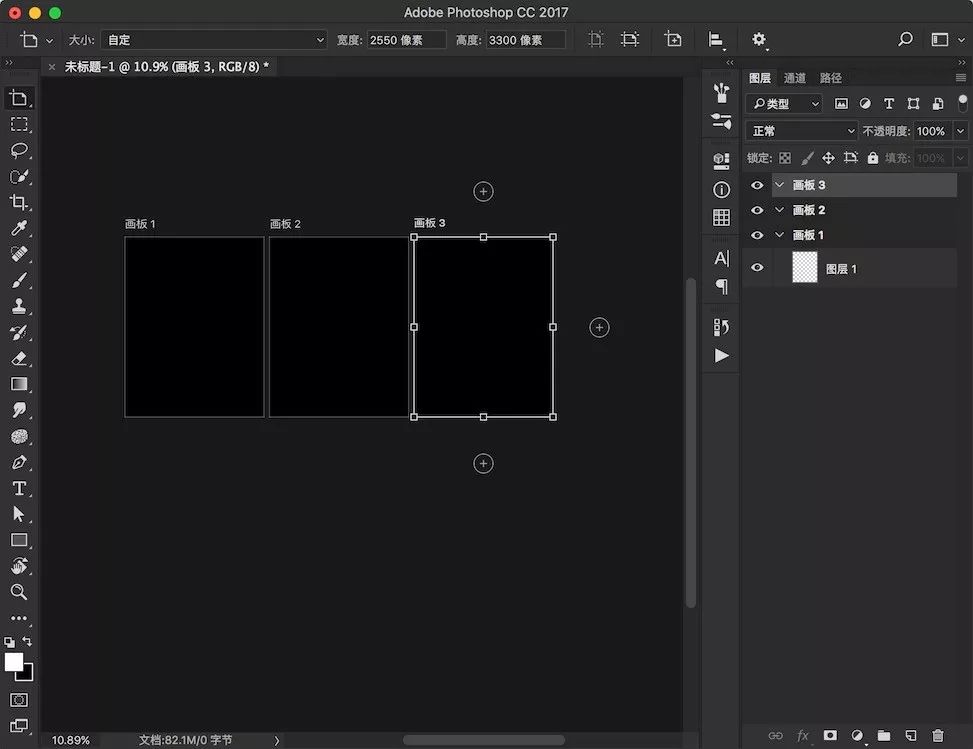The width and height of the screenshot is (973, 749).
Task: Select the Horizontal Type tool
Action: (19, 488)
